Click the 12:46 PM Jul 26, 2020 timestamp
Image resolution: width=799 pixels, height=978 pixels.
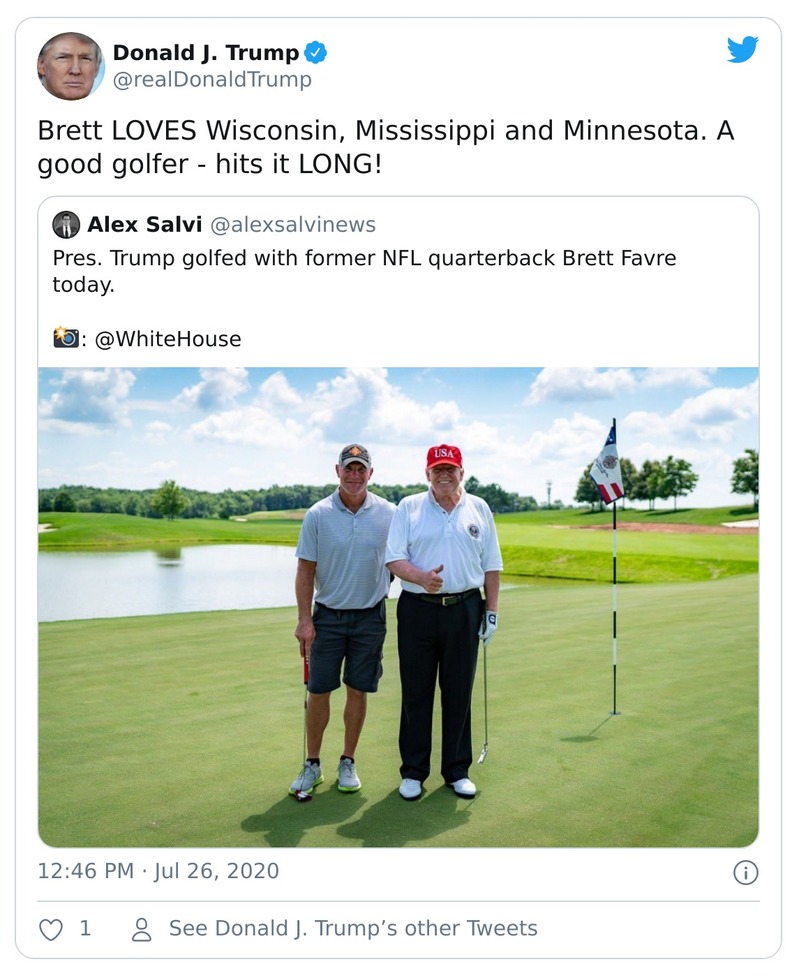(x=158, y=871)
